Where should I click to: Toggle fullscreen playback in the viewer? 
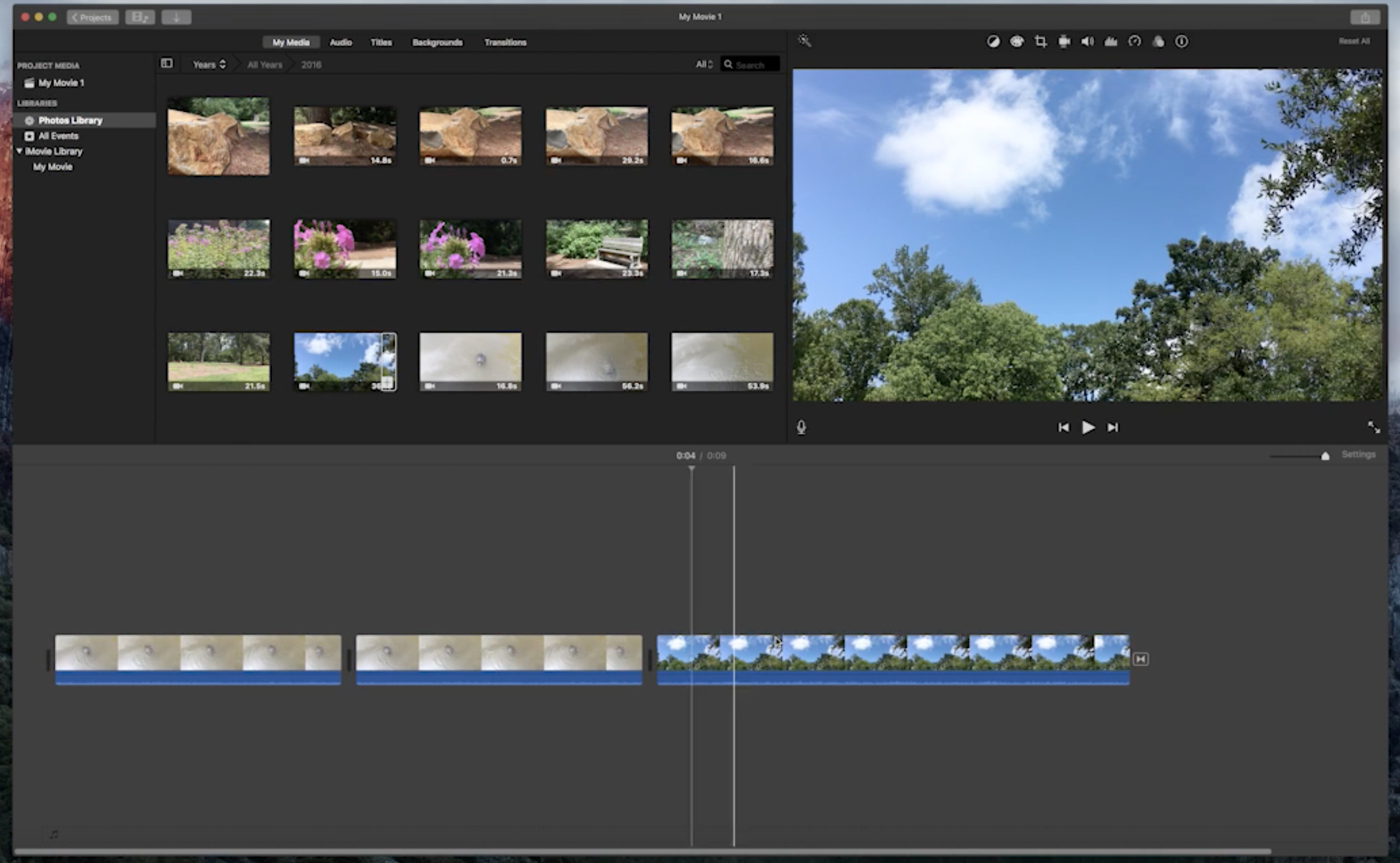point(1374,427)
